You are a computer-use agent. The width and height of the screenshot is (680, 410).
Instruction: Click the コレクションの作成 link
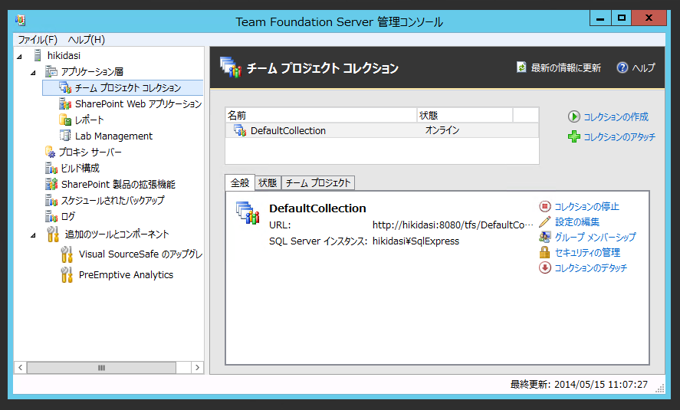(x=616, y=117)
